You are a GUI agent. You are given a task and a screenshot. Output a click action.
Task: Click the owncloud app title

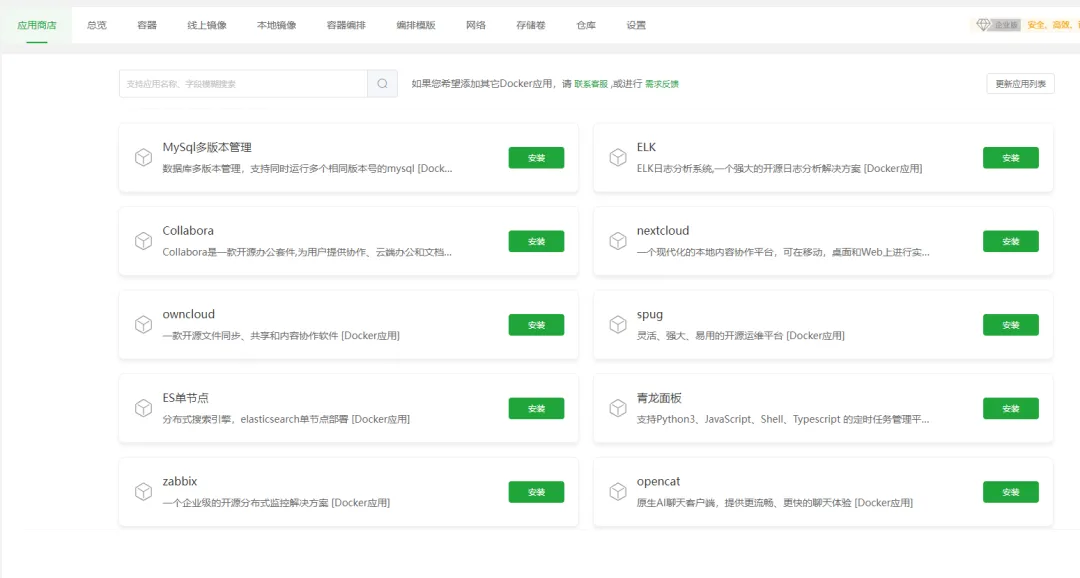tap(189, 314)
